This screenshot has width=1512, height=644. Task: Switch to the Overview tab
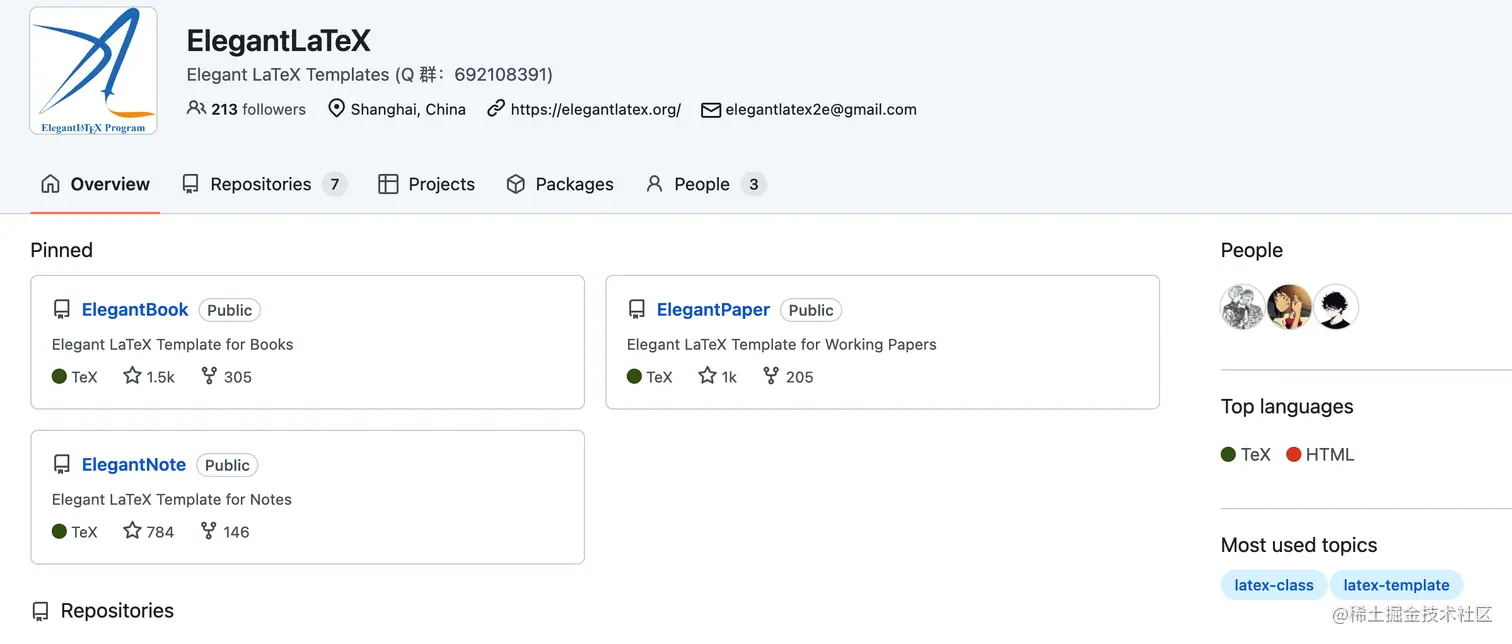[x=95, y=184]
